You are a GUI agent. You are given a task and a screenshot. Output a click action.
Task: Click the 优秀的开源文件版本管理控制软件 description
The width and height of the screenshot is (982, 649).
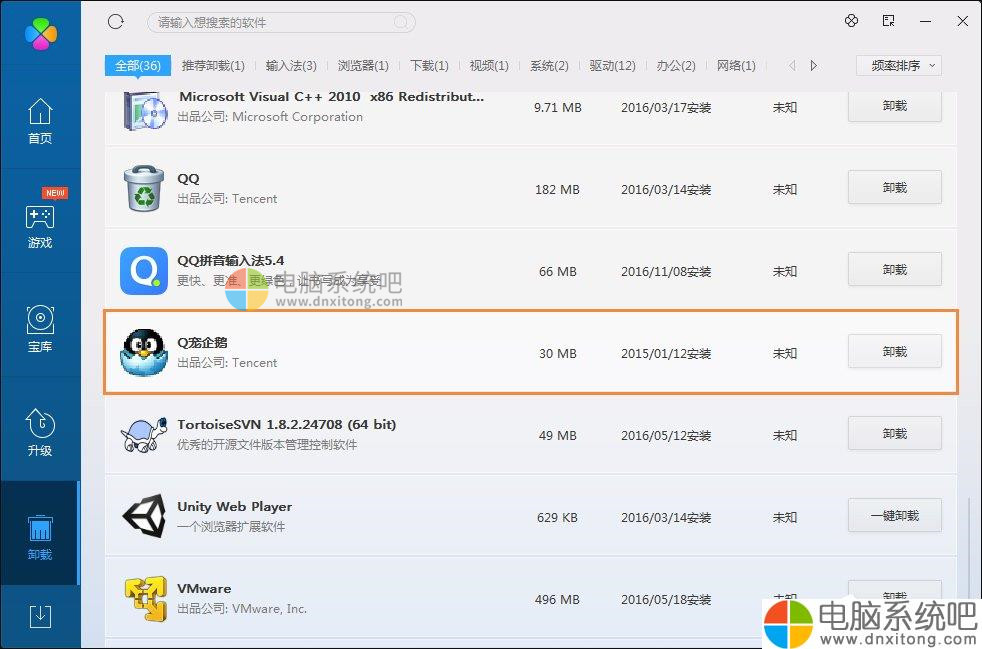coord(267,444)
